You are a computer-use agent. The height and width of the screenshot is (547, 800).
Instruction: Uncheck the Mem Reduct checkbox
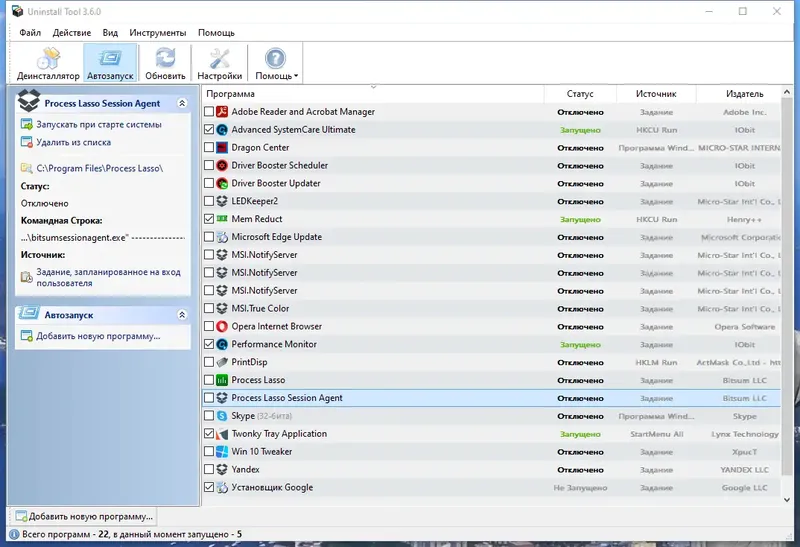(209, 219)
